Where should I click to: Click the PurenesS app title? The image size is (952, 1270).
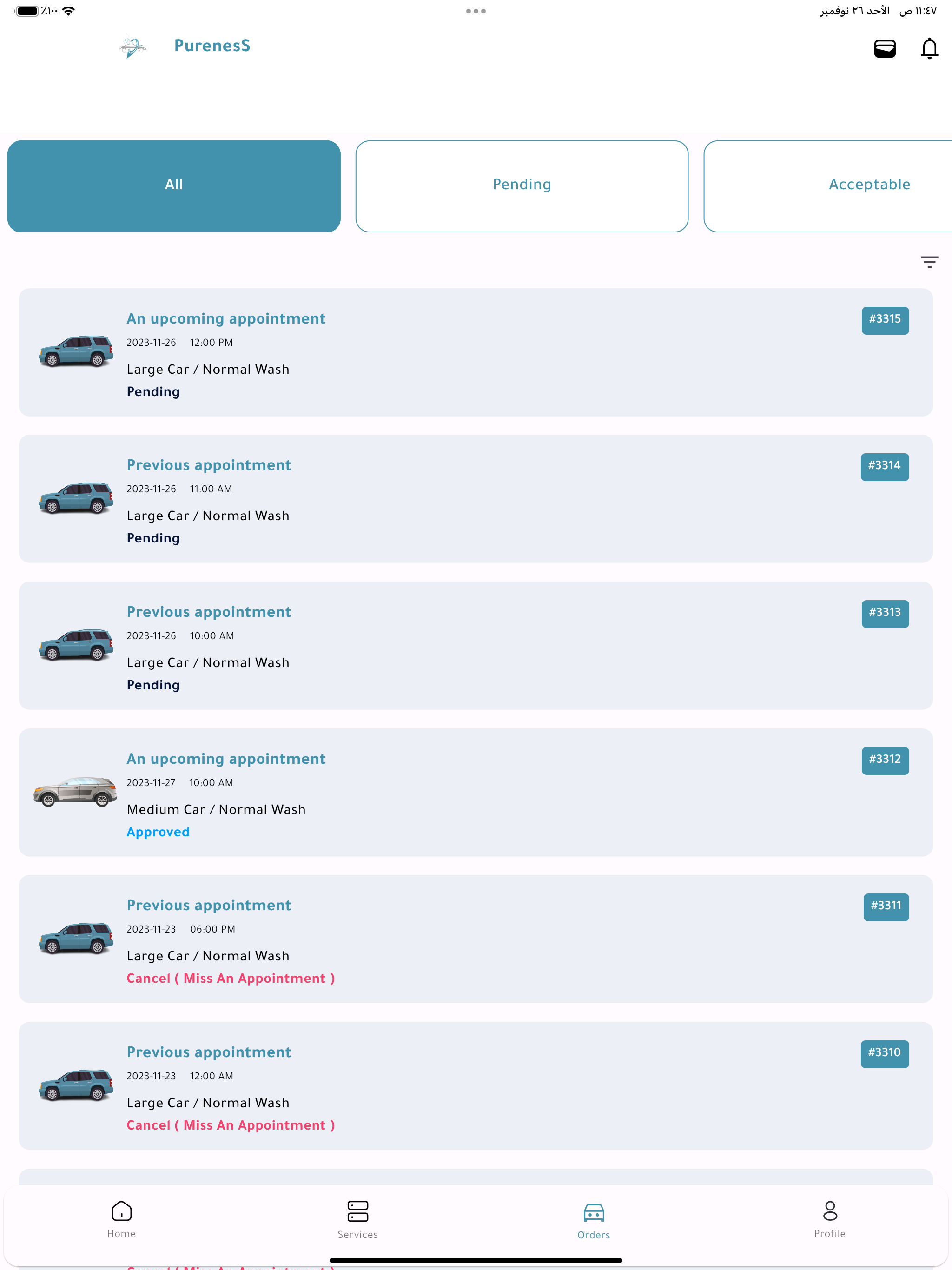coord(212,46)
